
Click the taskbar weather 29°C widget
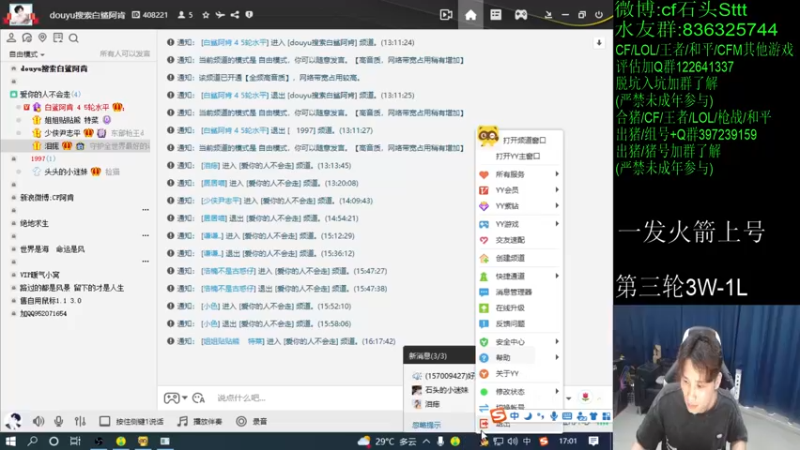386,441
